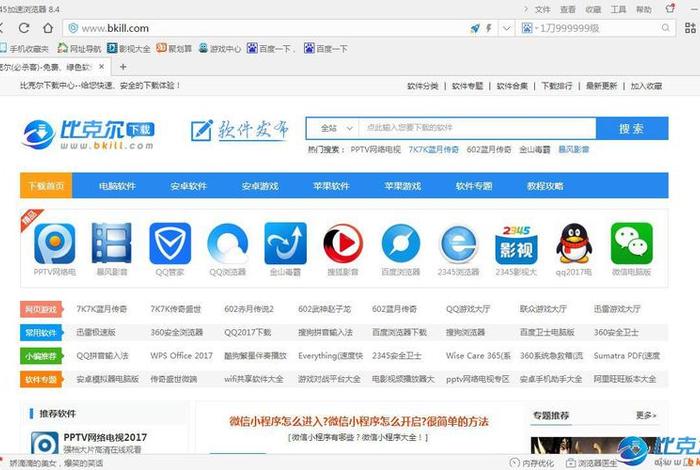
Task: Click the 软件分类 top link
Action: (x=422, y=86)
